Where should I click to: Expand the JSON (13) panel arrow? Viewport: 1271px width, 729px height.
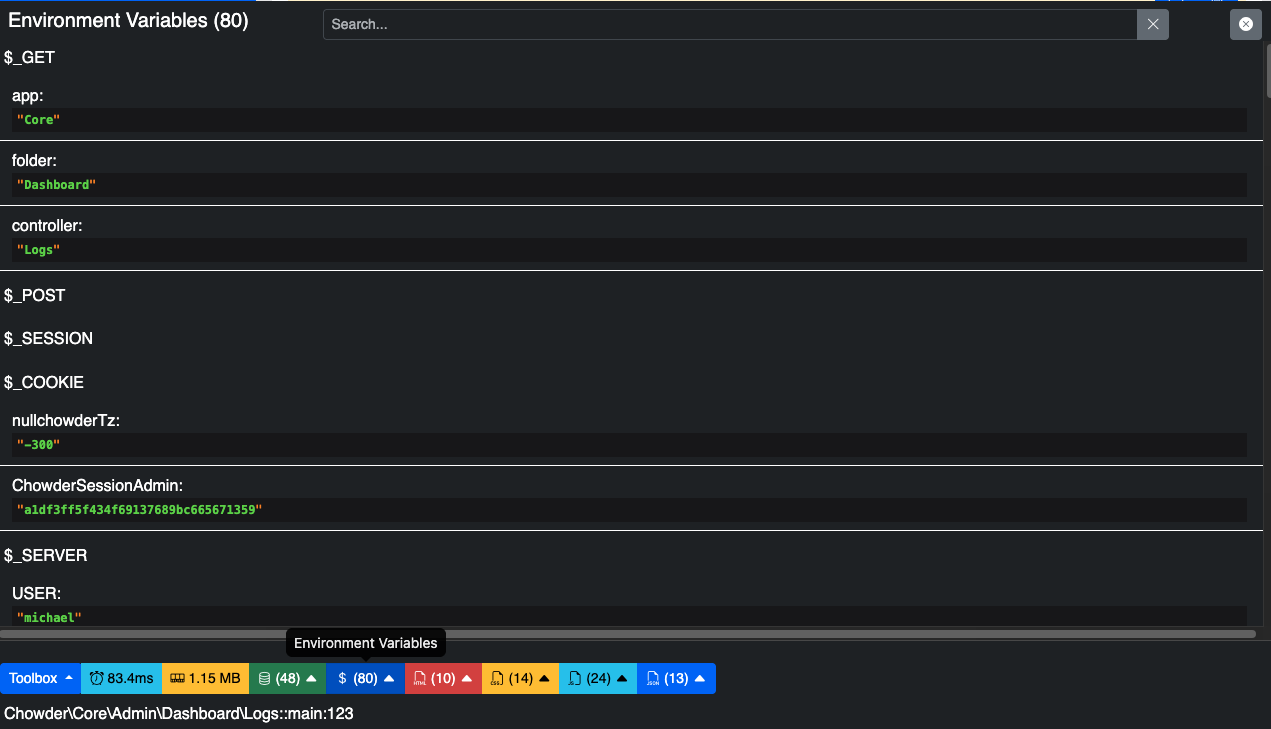(699, 678)
